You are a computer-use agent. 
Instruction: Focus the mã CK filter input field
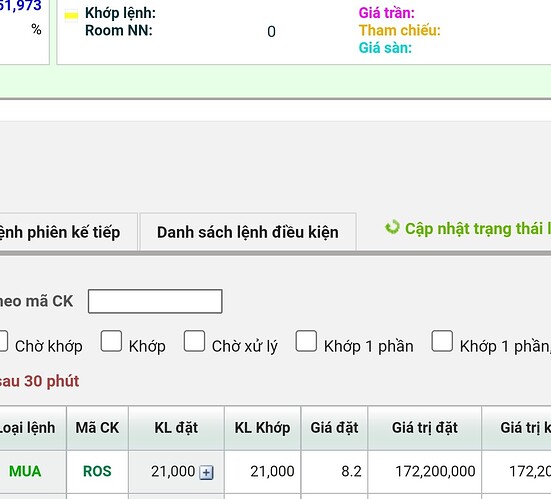[155, 301]
